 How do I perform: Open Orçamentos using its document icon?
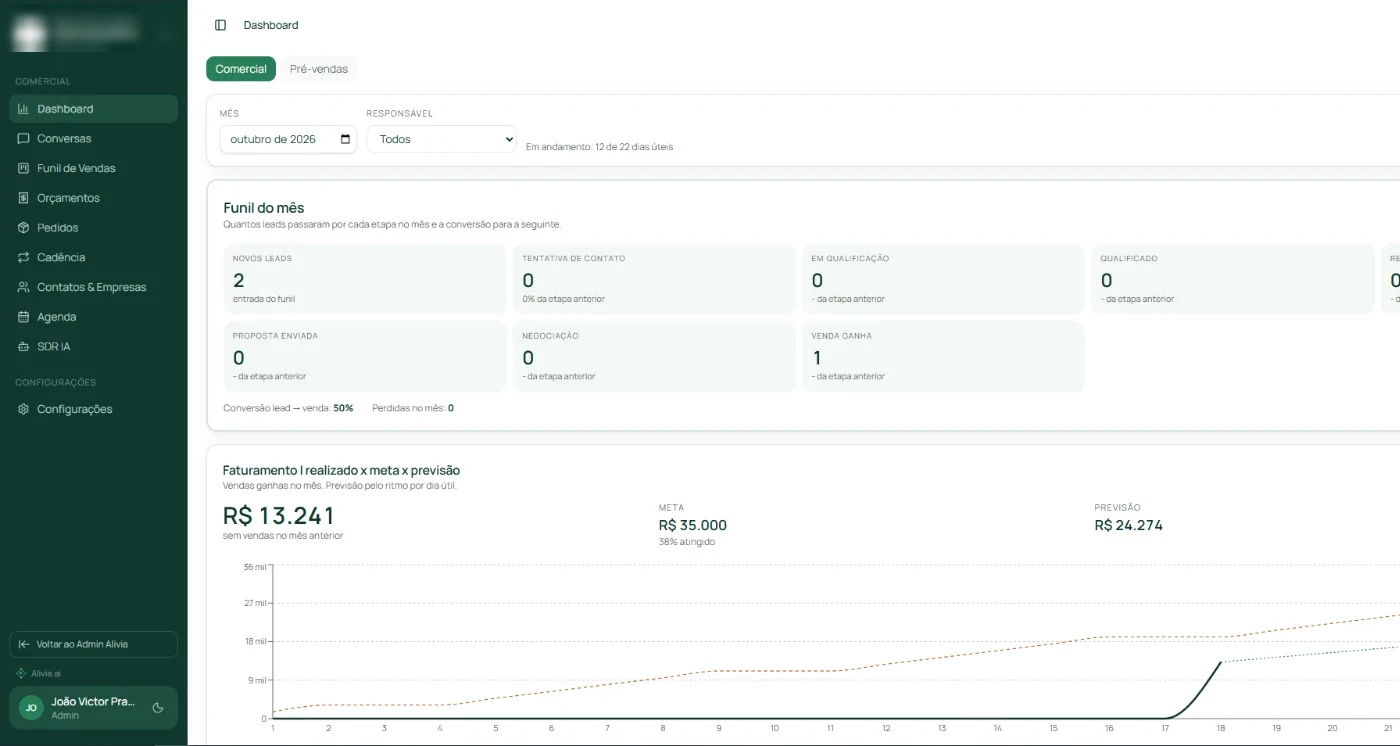[24, 198]
